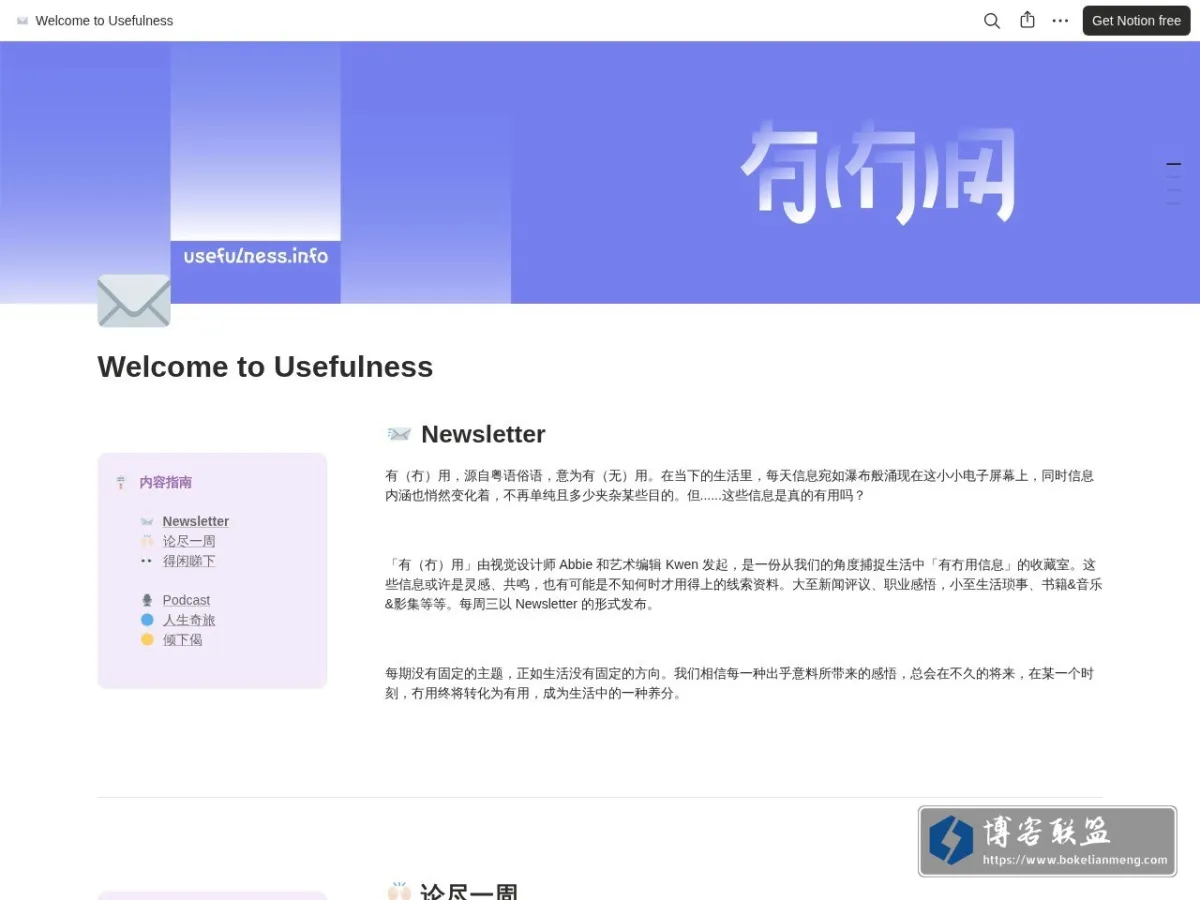Image resolution: width=1200 pixels, height=900 pixels.
Task: Open the Newsletter link in content guide
Action: (x=196, y=521)
